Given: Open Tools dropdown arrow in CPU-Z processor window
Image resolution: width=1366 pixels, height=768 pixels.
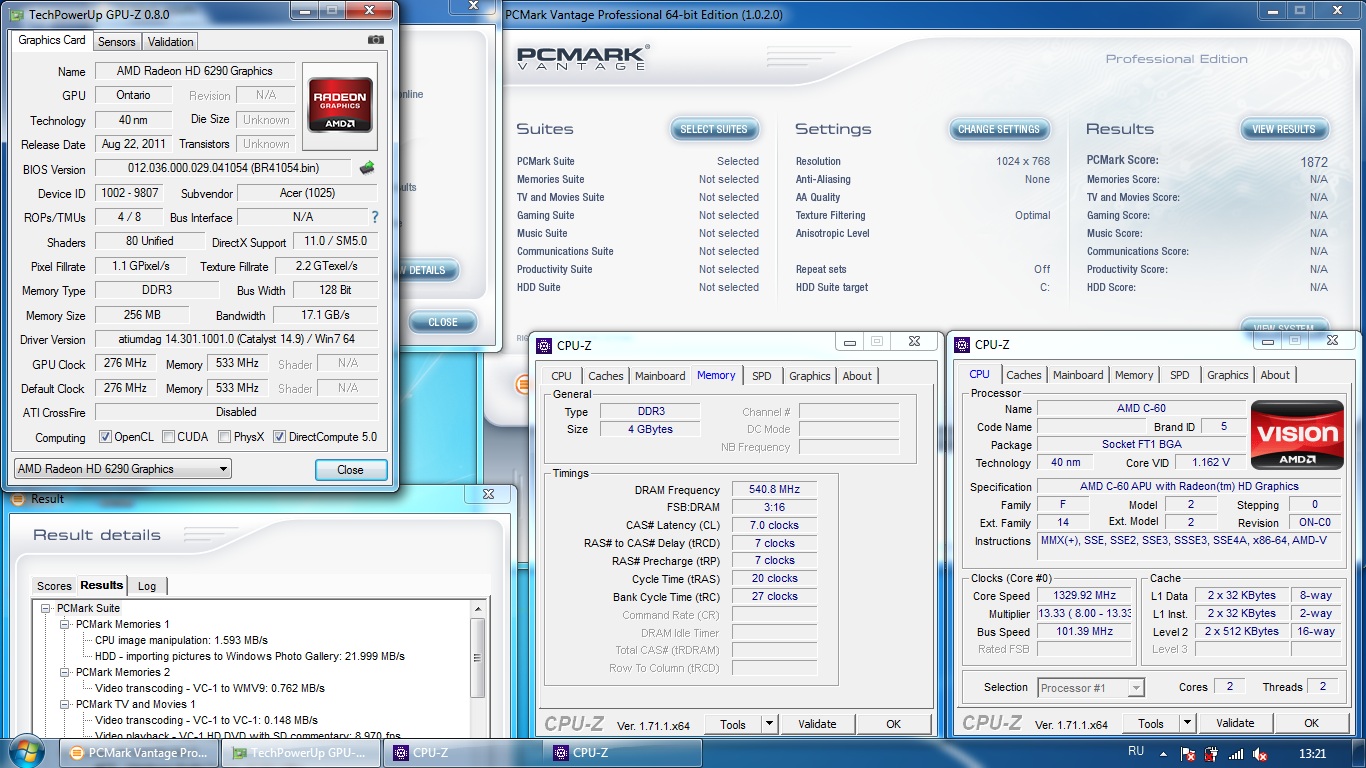Looking at the screenshot, I should click(x=1187, y=723).
